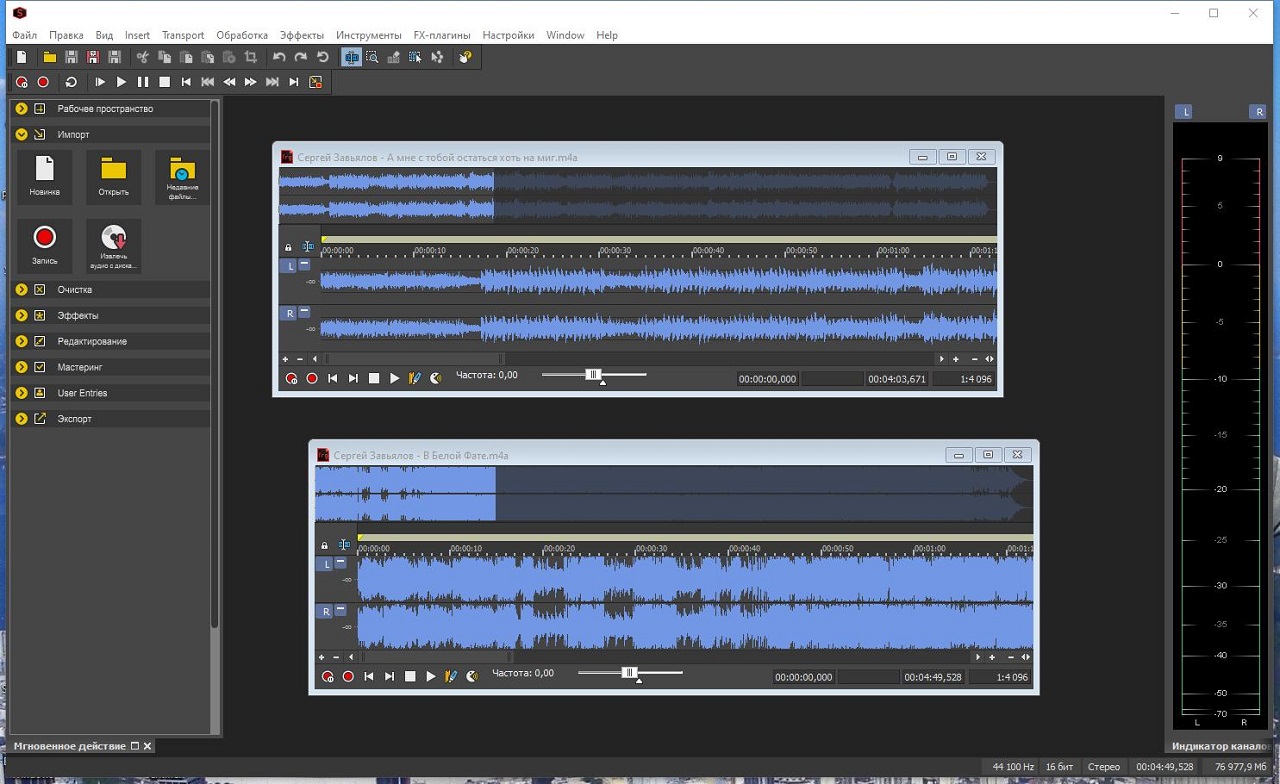
Task: Click the Запись record tile in Import panel
Action: pyautogui.click(x=44, y=245)
